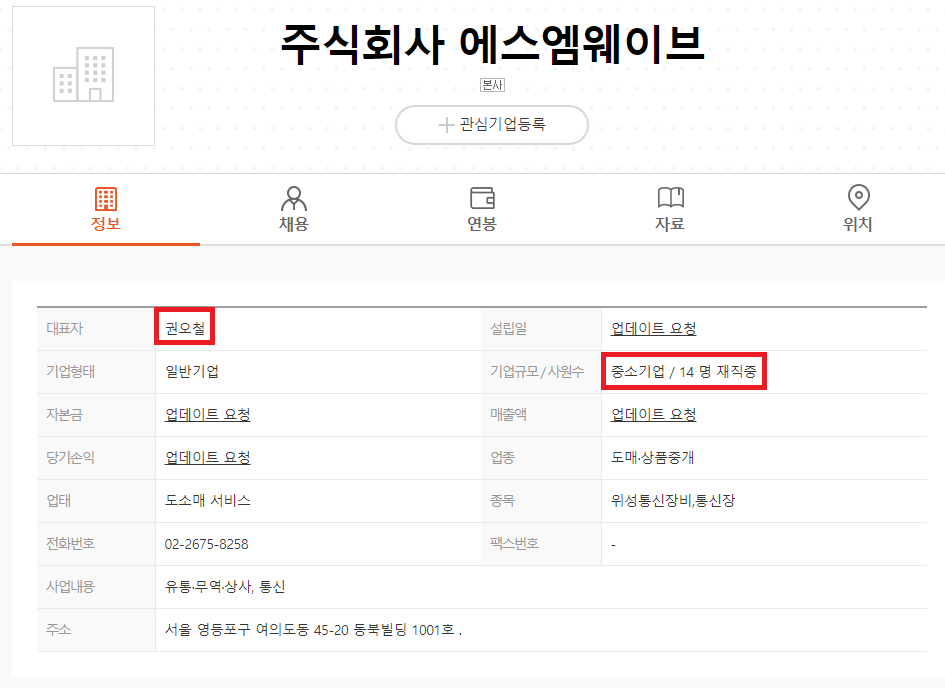The height and width of the screenshot is (689, 945).
Task: Switch to the 연봉 tab label
Action: (482, 224)
